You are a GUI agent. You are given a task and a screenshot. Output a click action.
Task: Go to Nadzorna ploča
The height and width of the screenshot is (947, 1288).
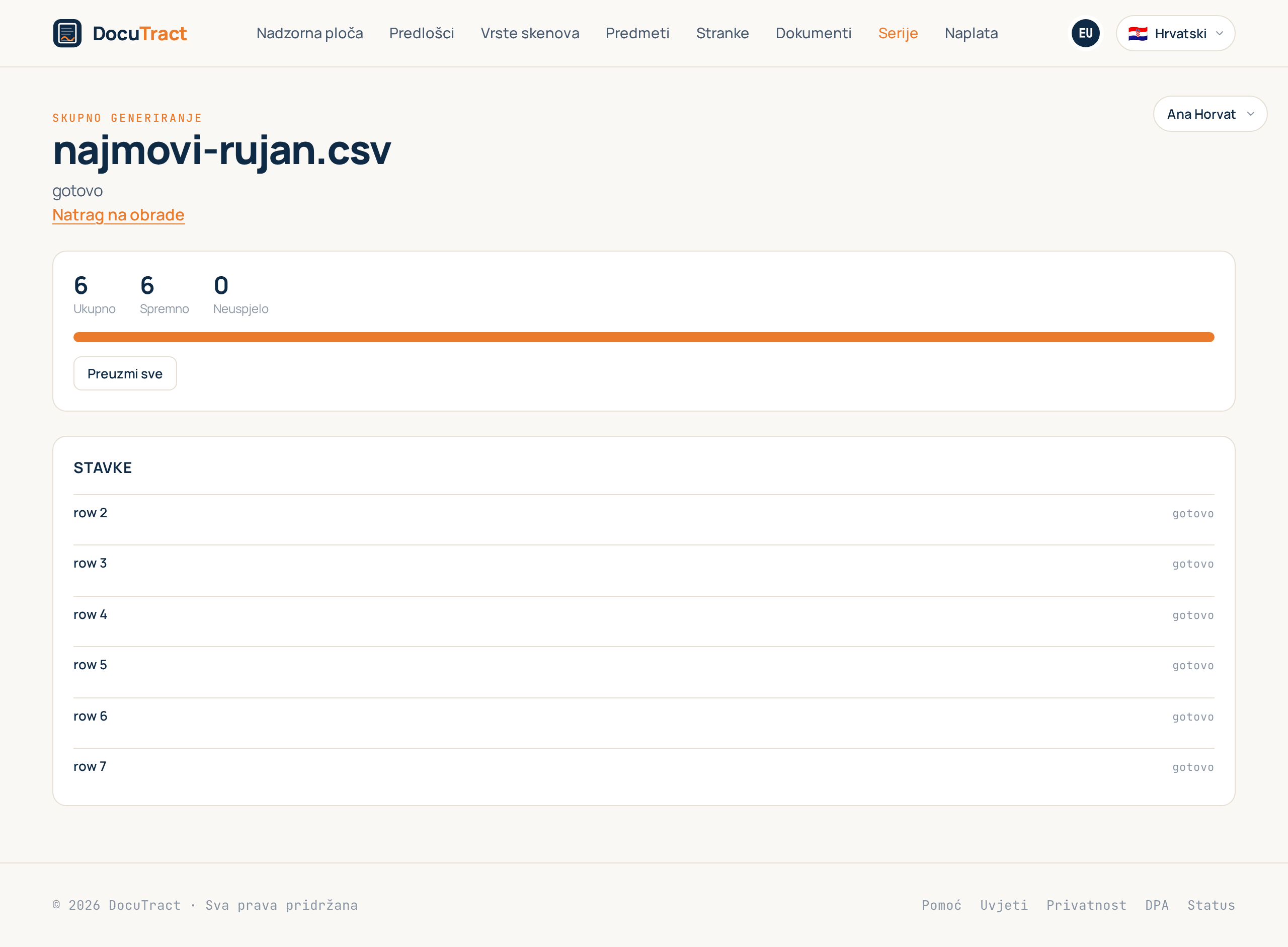[309, 33]
